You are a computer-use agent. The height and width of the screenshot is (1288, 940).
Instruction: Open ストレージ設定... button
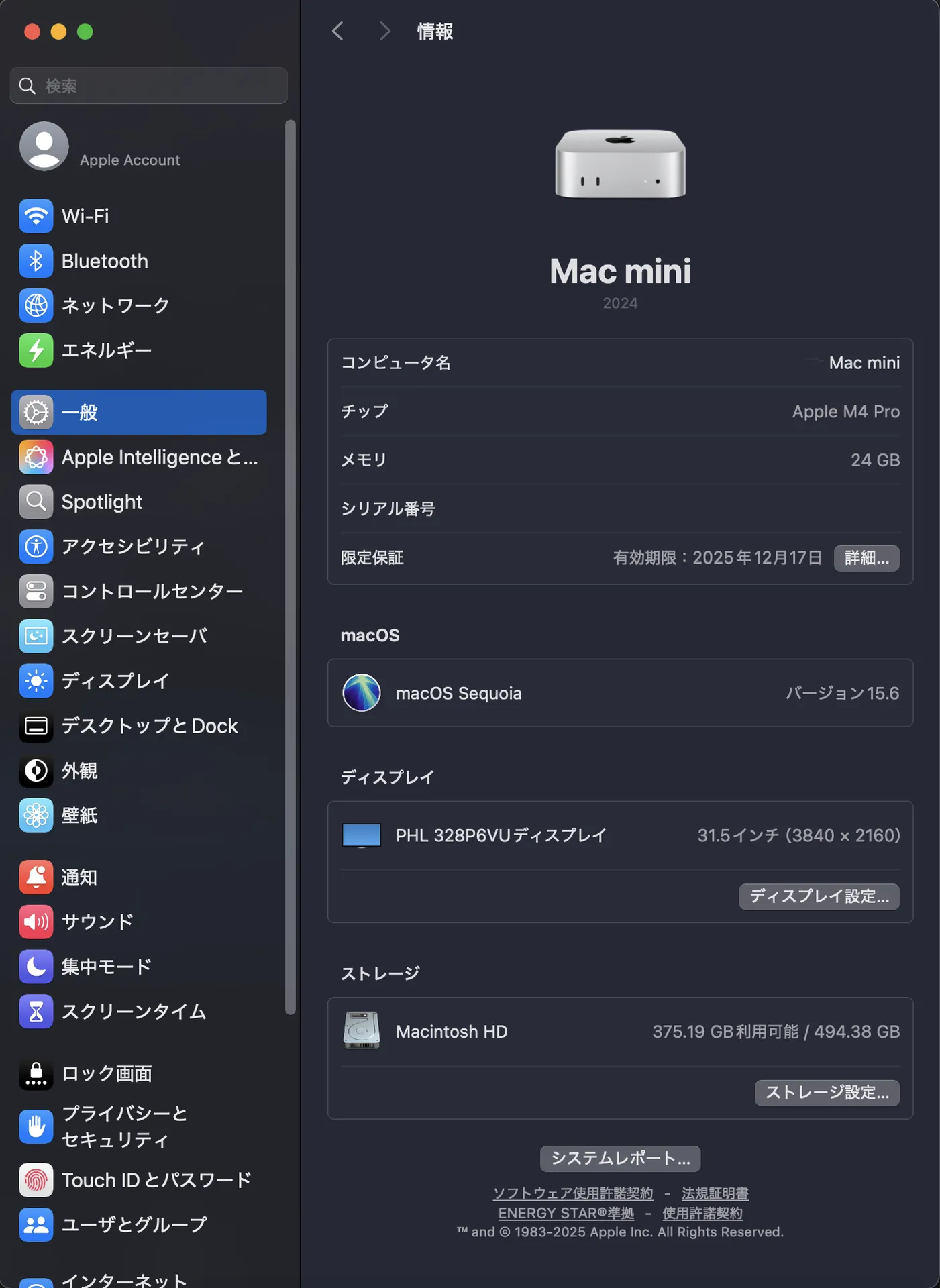(x=827, y=1093)
